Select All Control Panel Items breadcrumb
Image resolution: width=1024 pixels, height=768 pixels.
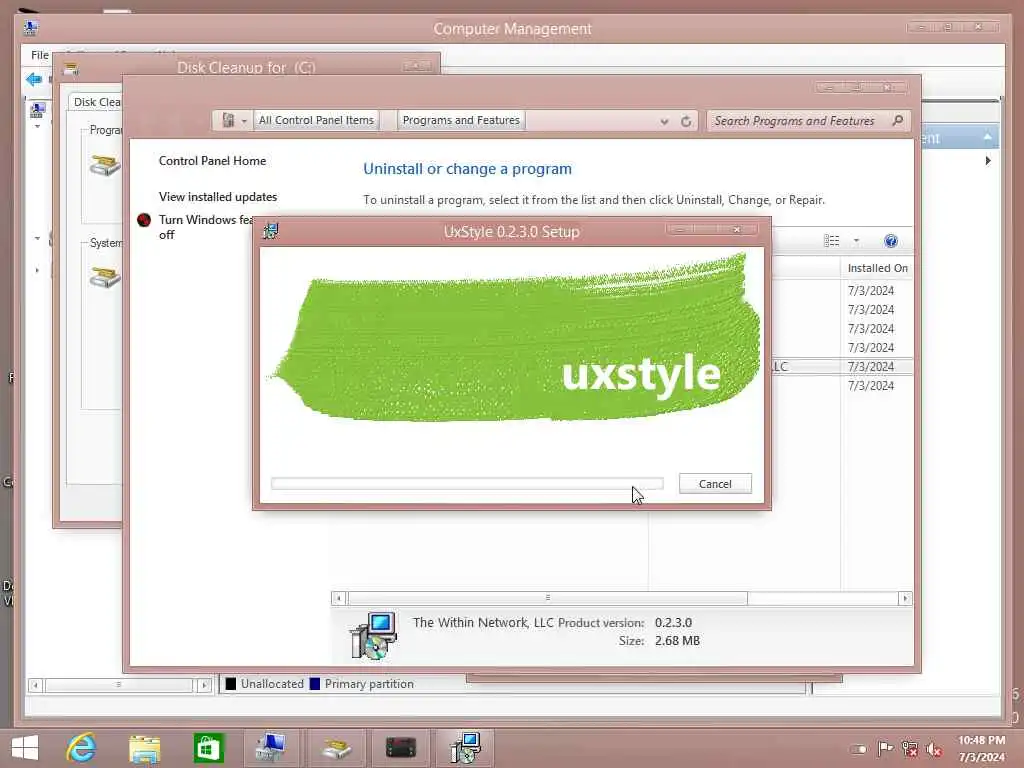click(x=316, y=120)
